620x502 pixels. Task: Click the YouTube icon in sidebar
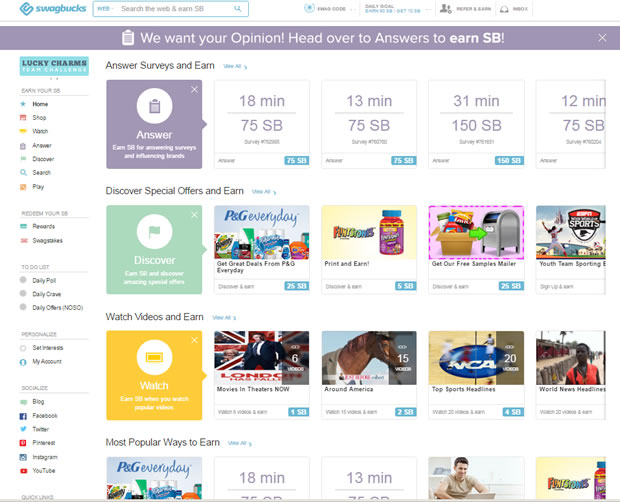click(x=23, y=471)
